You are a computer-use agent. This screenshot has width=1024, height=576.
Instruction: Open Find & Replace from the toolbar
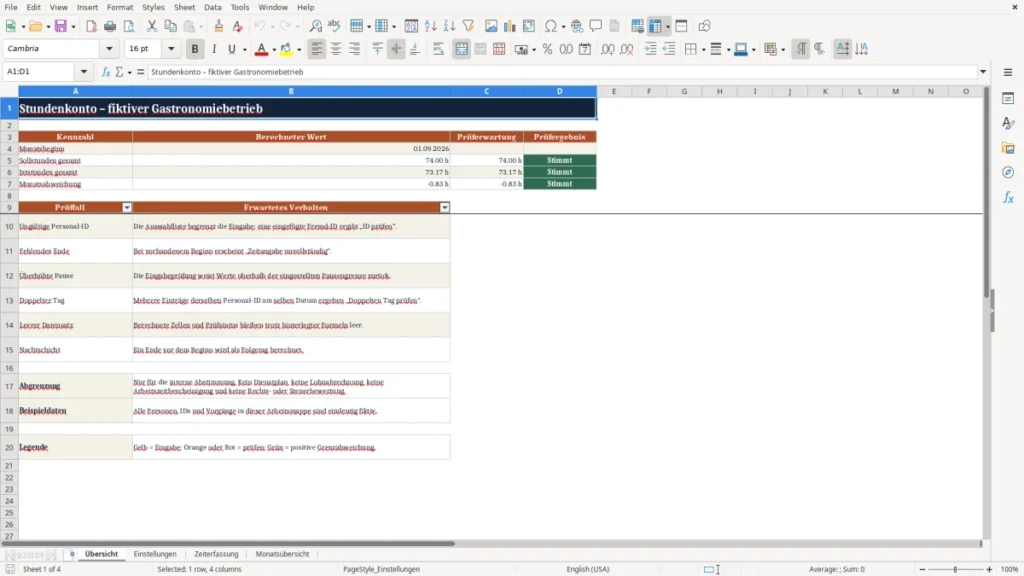tap(315, 26)
